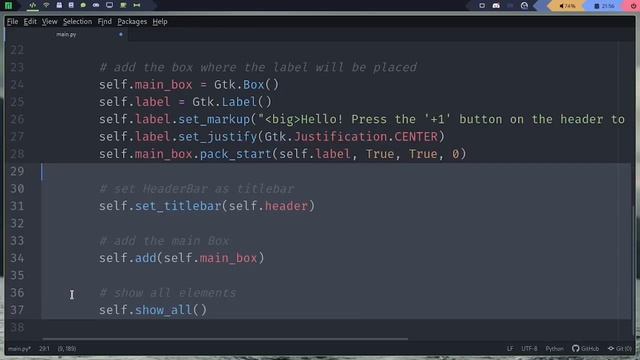Image resolution: width=640 pixels, height=360 pixels.
Task: Select the wifi workspace icon in panel
Action: coord(46,5)
